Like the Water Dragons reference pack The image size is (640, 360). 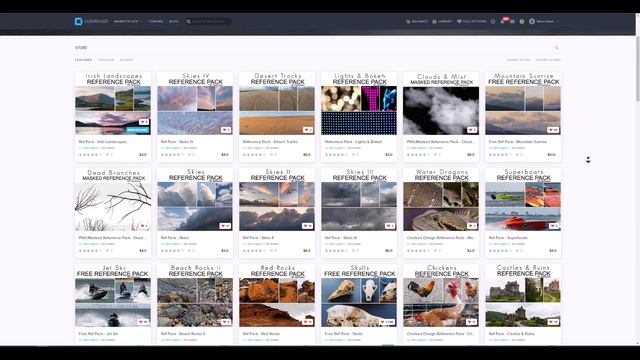[x=472, y=226]
